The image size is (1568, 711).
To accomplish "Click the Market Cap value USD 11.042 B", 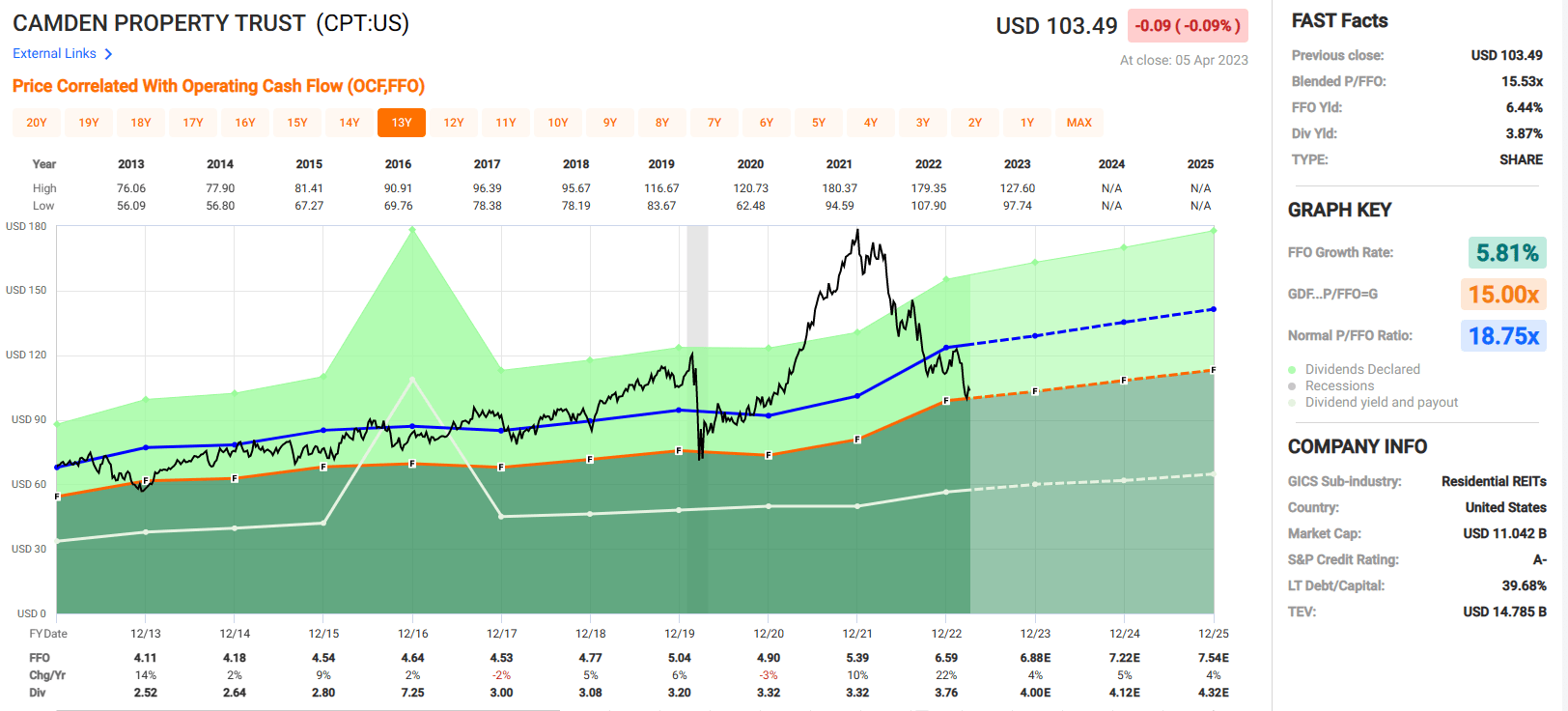I will coord(1504,533).
